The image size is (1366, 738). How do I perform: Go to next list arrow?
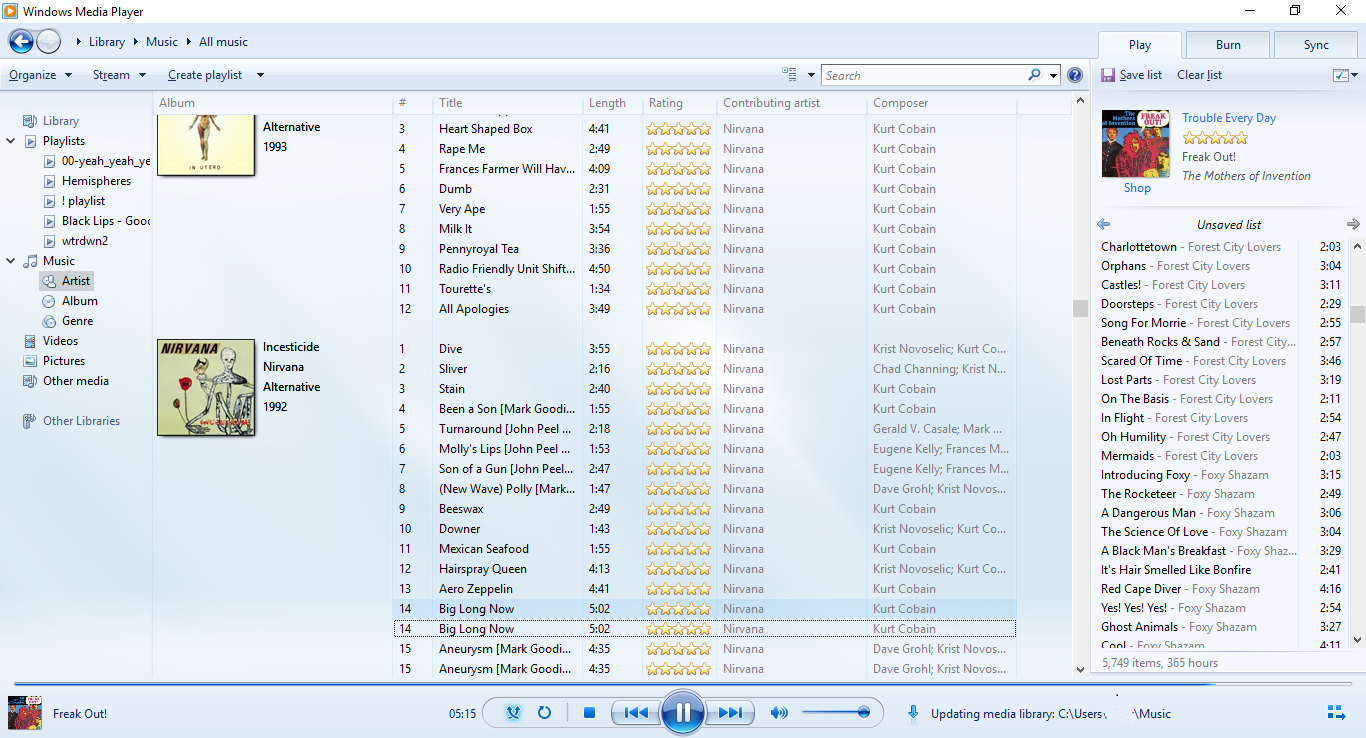[x=1353, y=224]
